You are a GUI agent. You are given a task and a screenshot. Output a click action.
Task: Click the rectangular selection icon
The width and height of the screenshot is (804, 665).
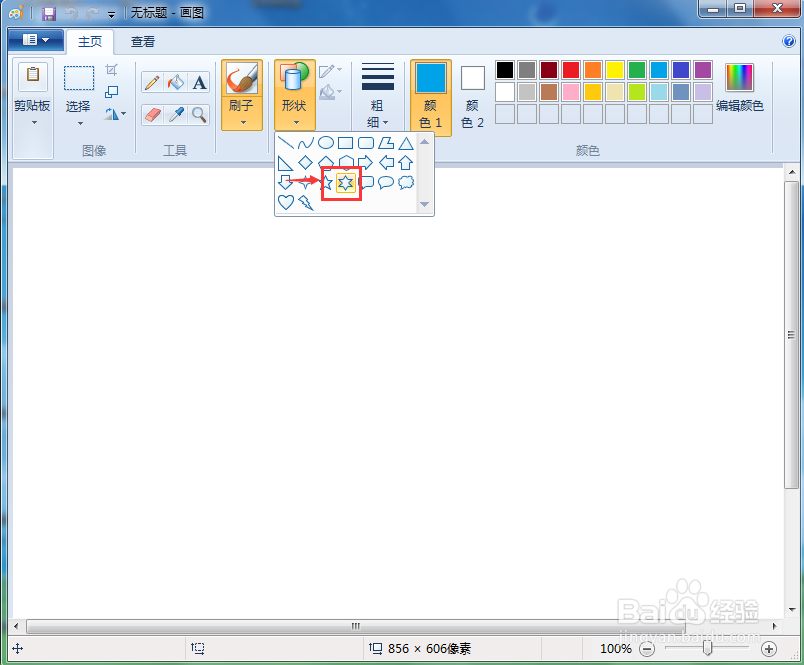coord(78,78)
